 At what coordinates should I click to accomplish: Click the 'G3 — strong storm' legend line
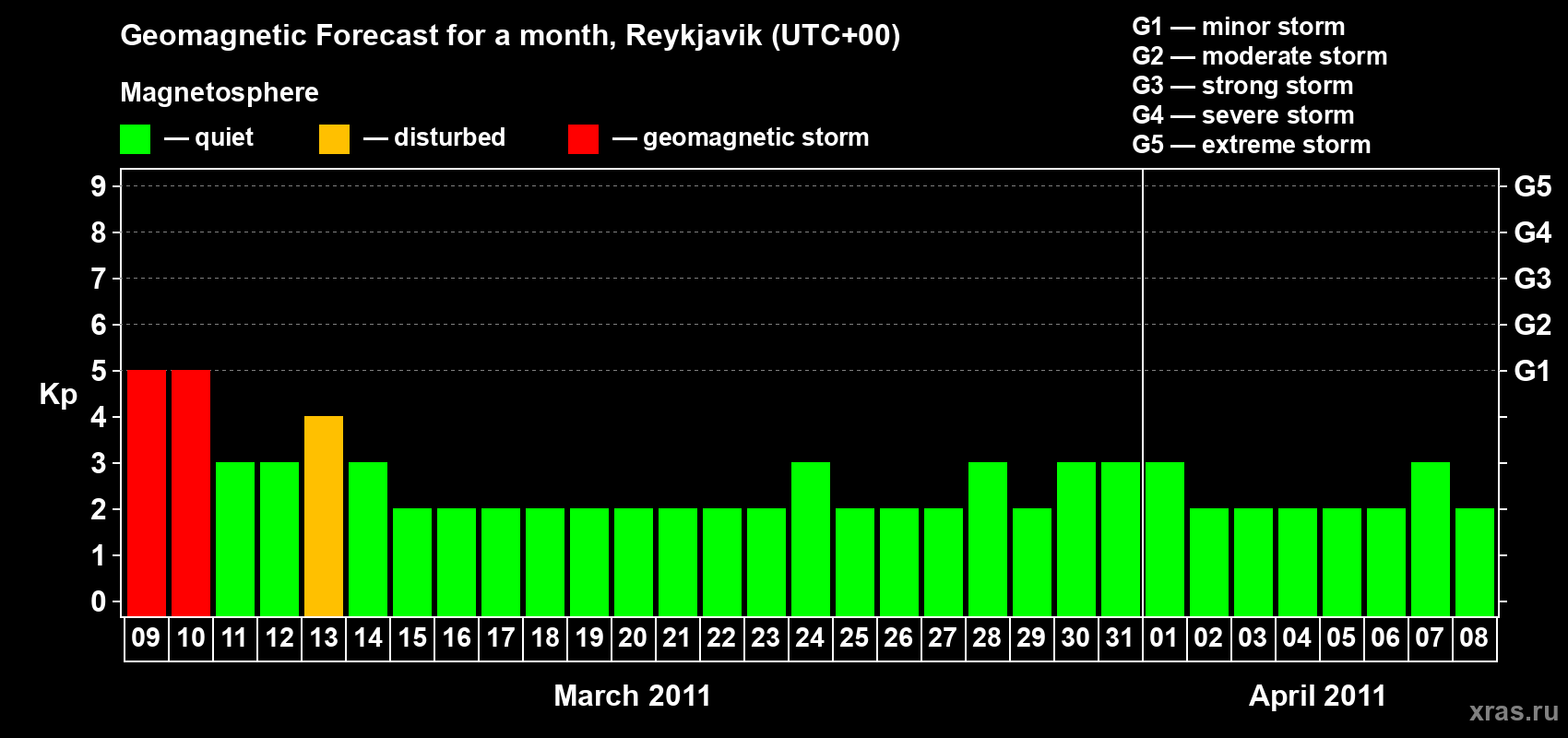pos(1242,86)
